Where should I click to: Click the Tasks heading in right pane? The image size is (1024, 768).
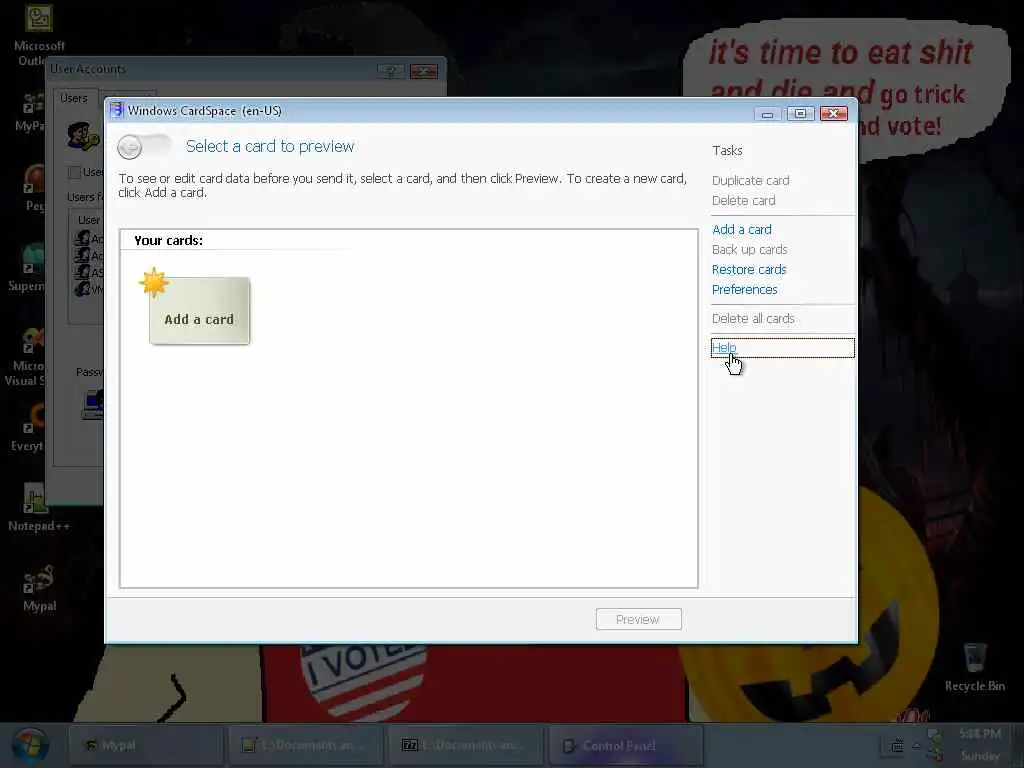pos(727,150)
